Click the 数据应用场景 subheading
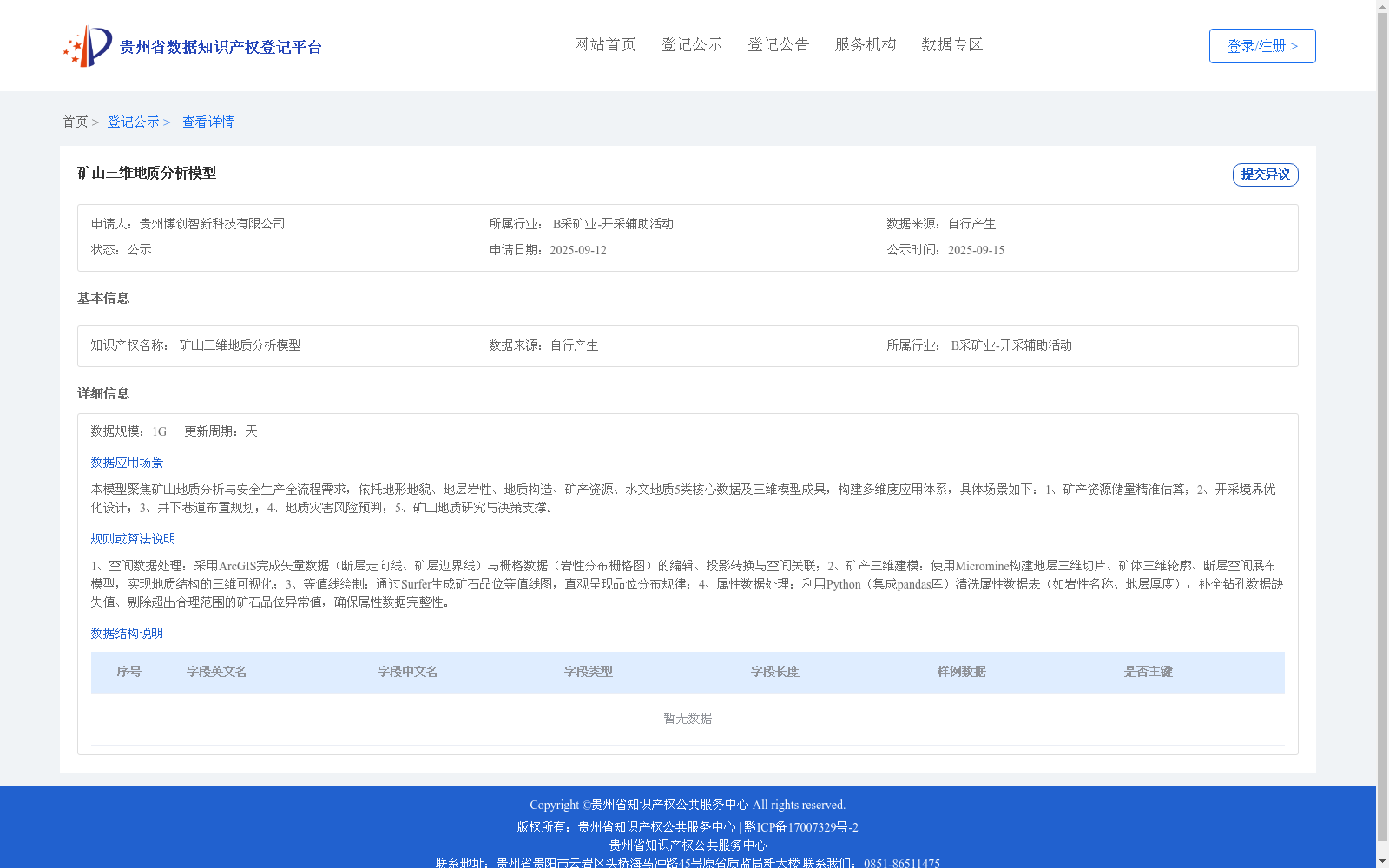This screenshot has width=1389, height=868. pyautogui.click(x=127, y=463)
